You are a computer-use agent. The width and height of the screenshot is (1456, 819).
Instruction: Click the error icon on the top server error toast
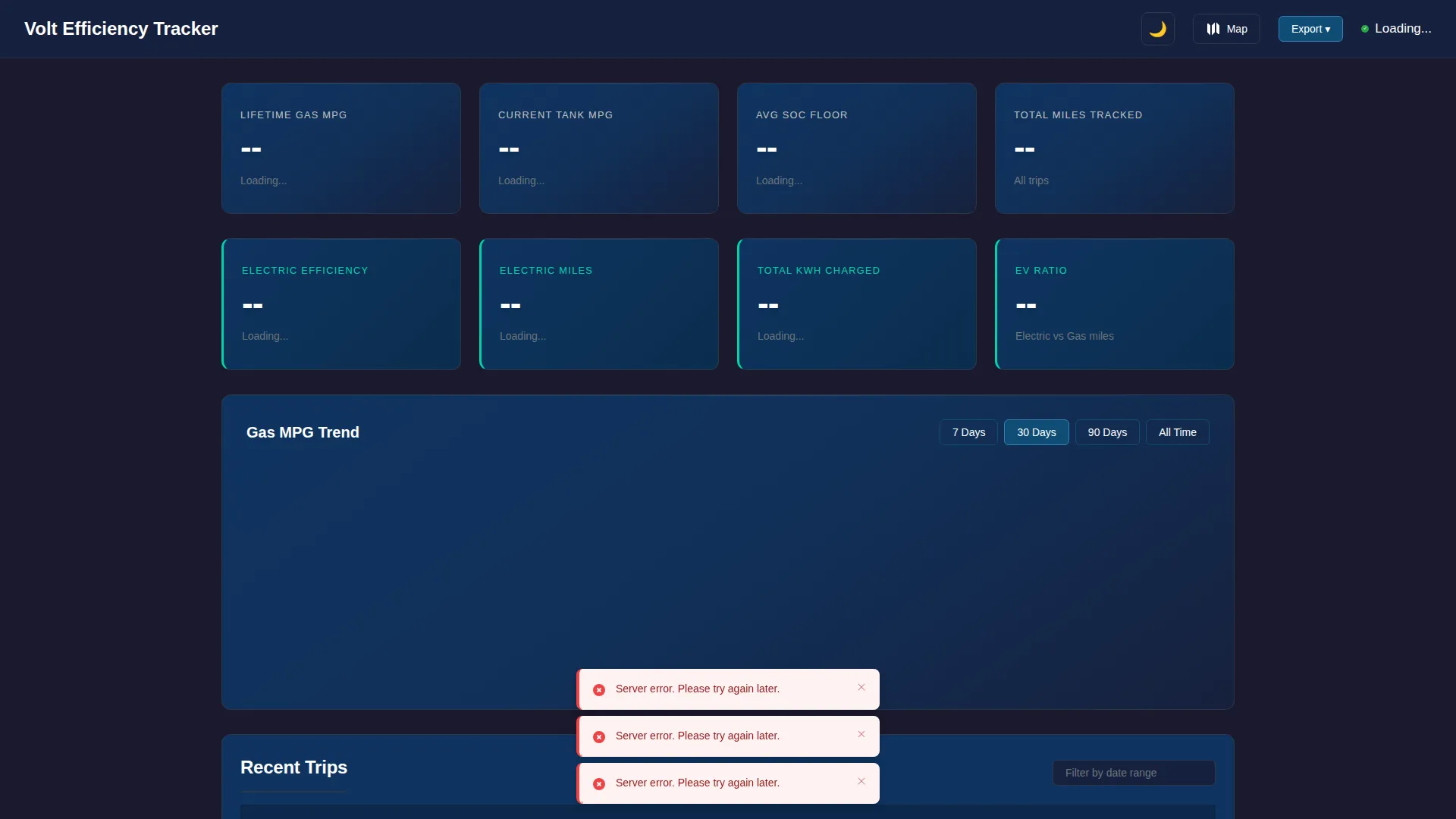click(x=599, y=690)
